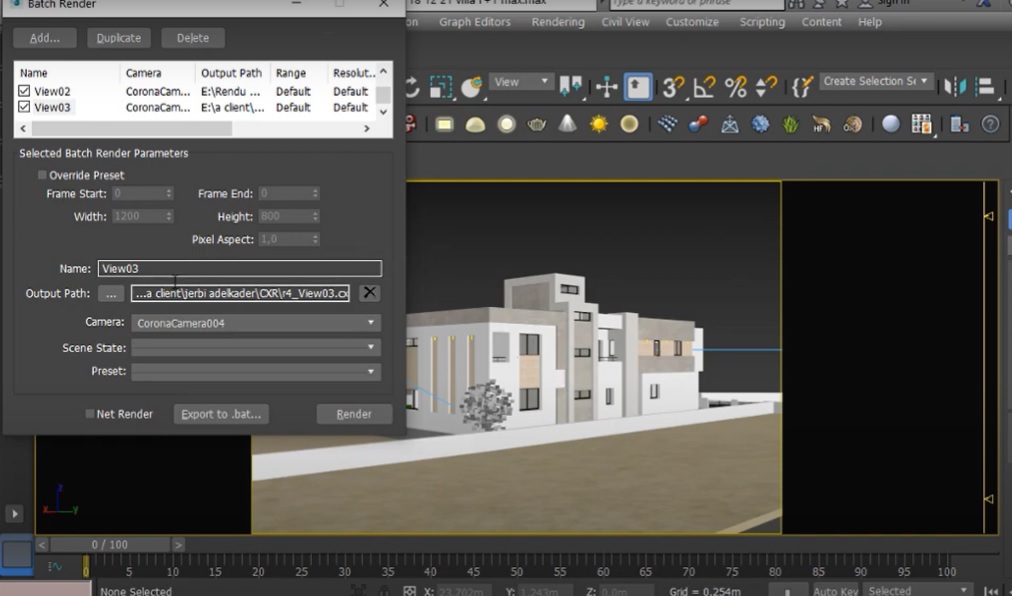Uncheck the View02 batch render checkbox
This screenshot has height=596, width=1012.
pyautogui.click(x=24, y=91)
